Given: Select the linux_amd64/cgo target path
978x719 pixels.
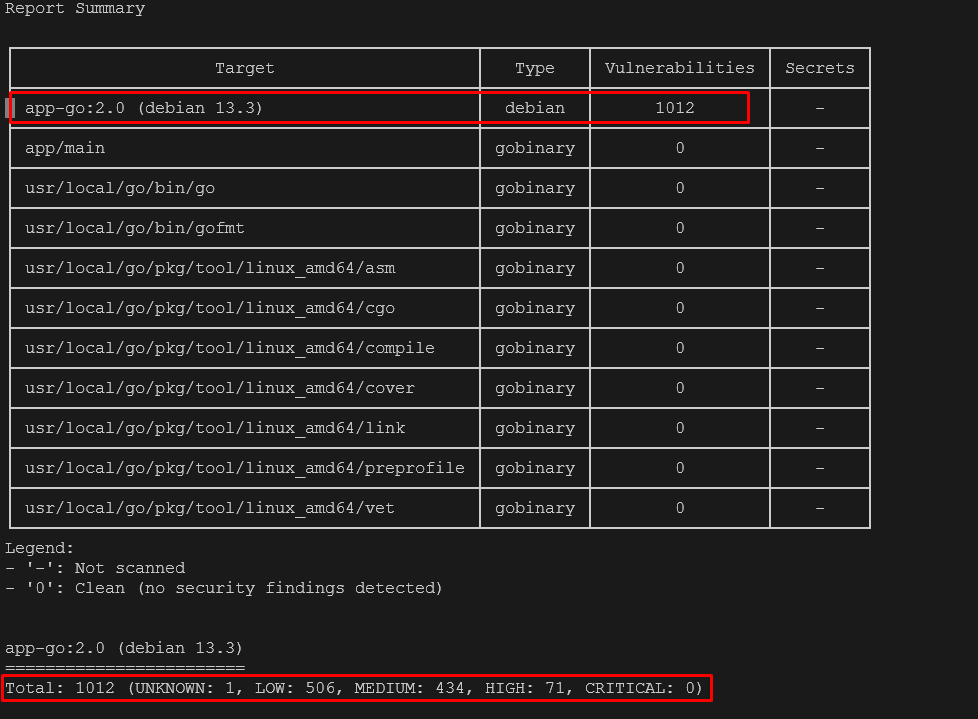Looking at the screenshot, I should click(210, 308).
